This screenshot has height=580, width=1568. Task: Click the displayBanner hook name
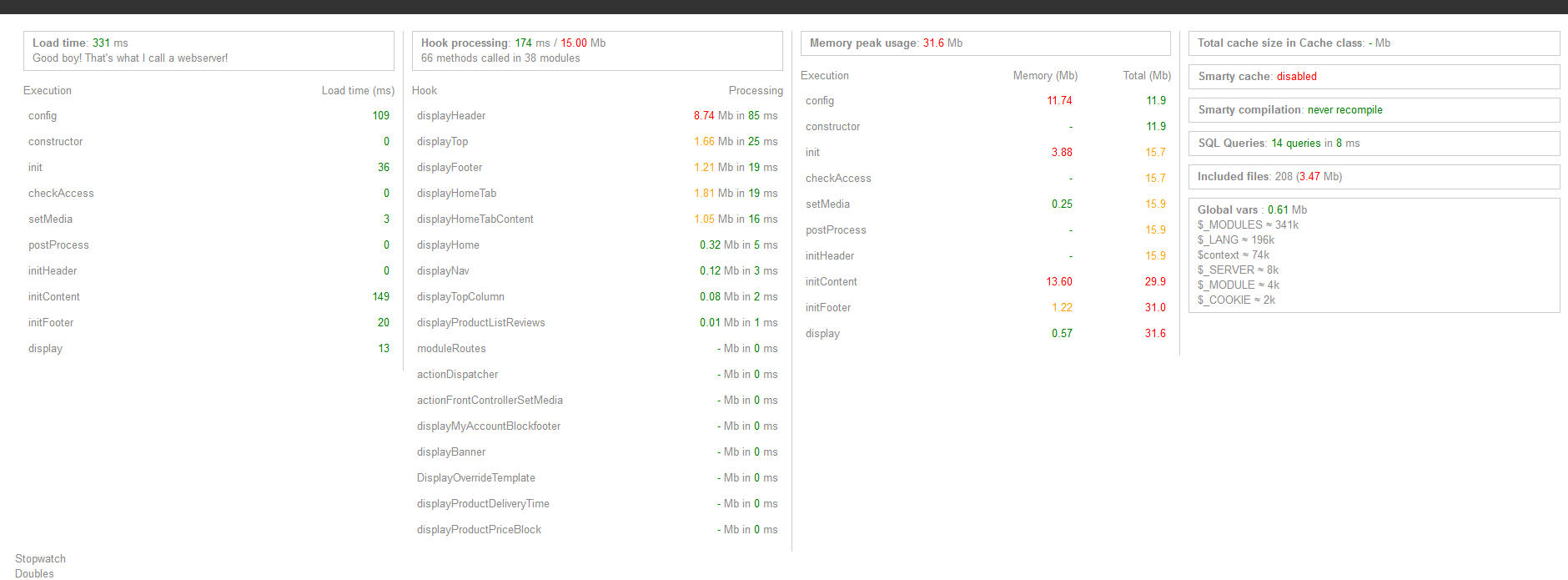451,452
